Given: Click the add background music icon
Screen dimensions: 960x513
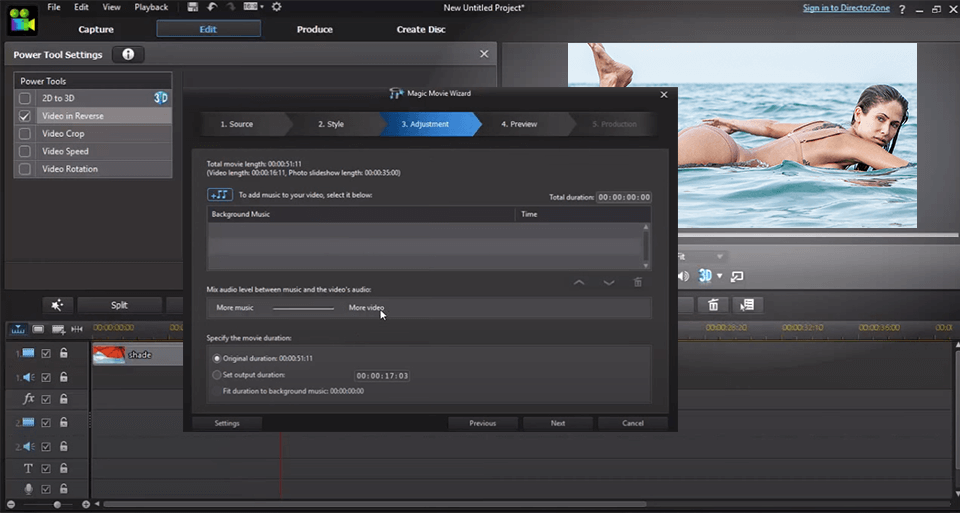Looking at the screenshot, I should click(x=220, y=194).
